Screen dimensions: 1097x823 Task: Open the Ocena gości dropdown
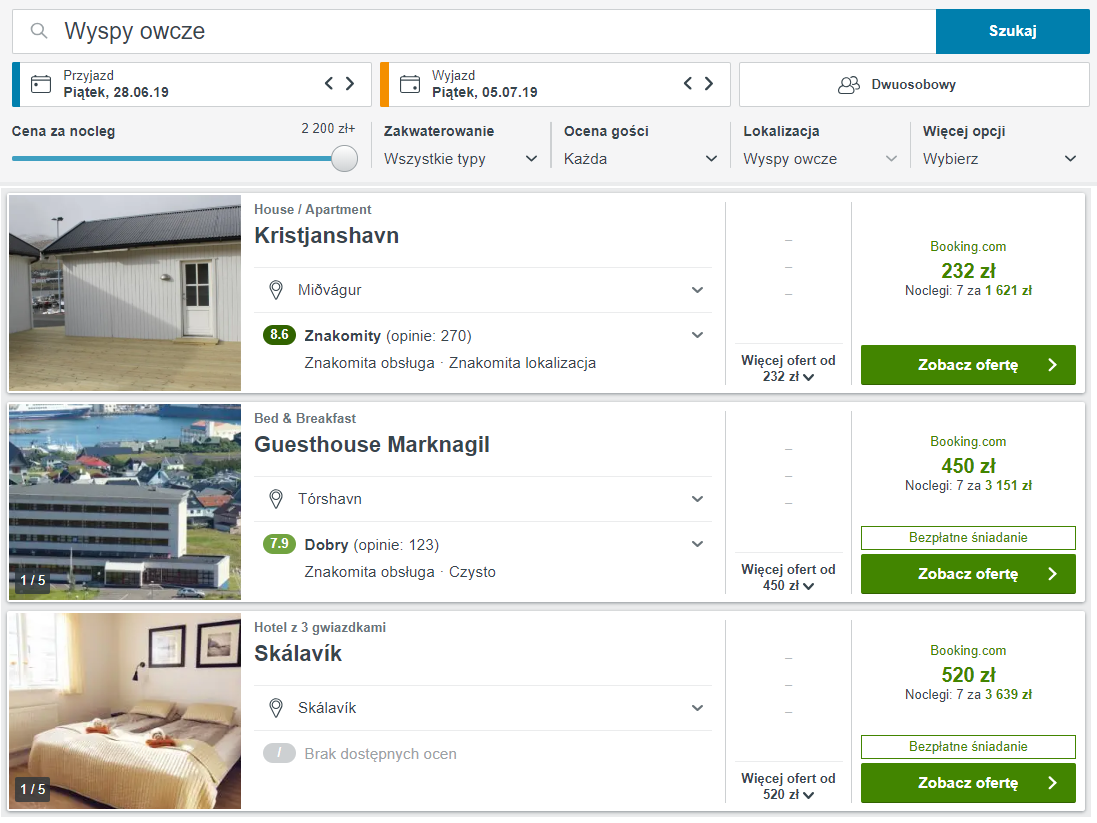[640, 159]
